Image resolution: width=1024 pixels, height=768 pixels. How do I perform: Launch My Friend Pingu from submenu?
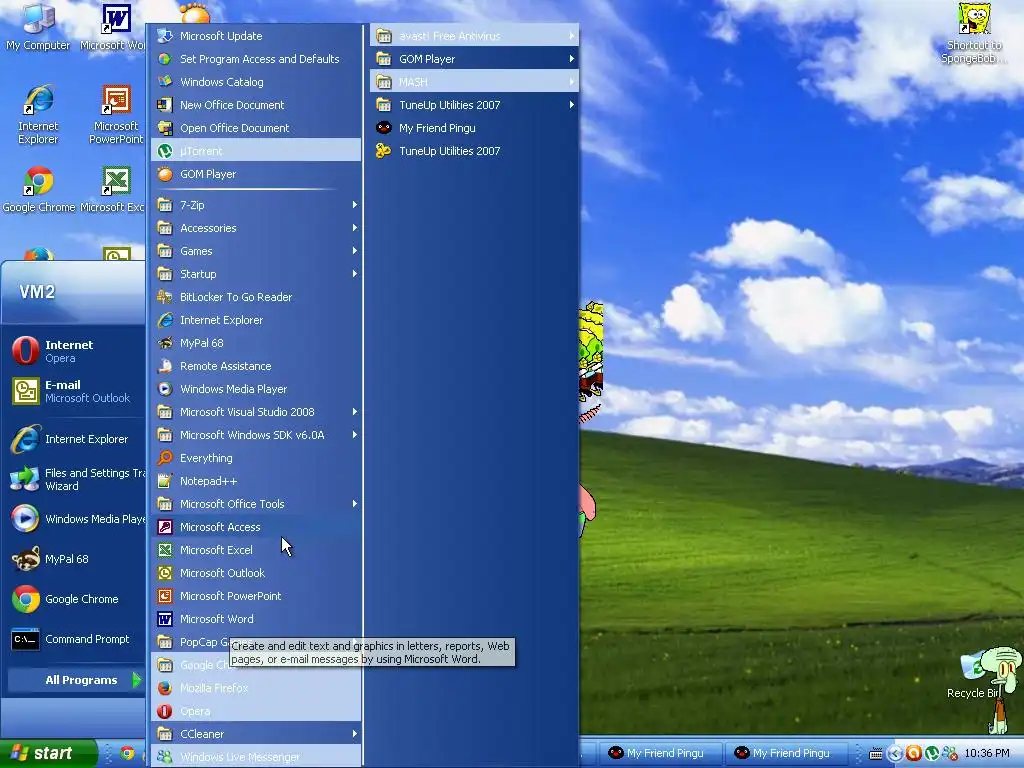(x=474, y=128)
